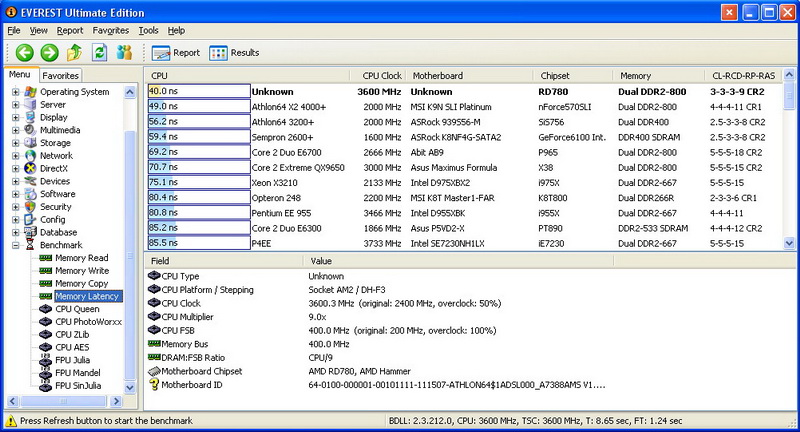
Task: Expand the Display tree node
Action: pos(16,117)
